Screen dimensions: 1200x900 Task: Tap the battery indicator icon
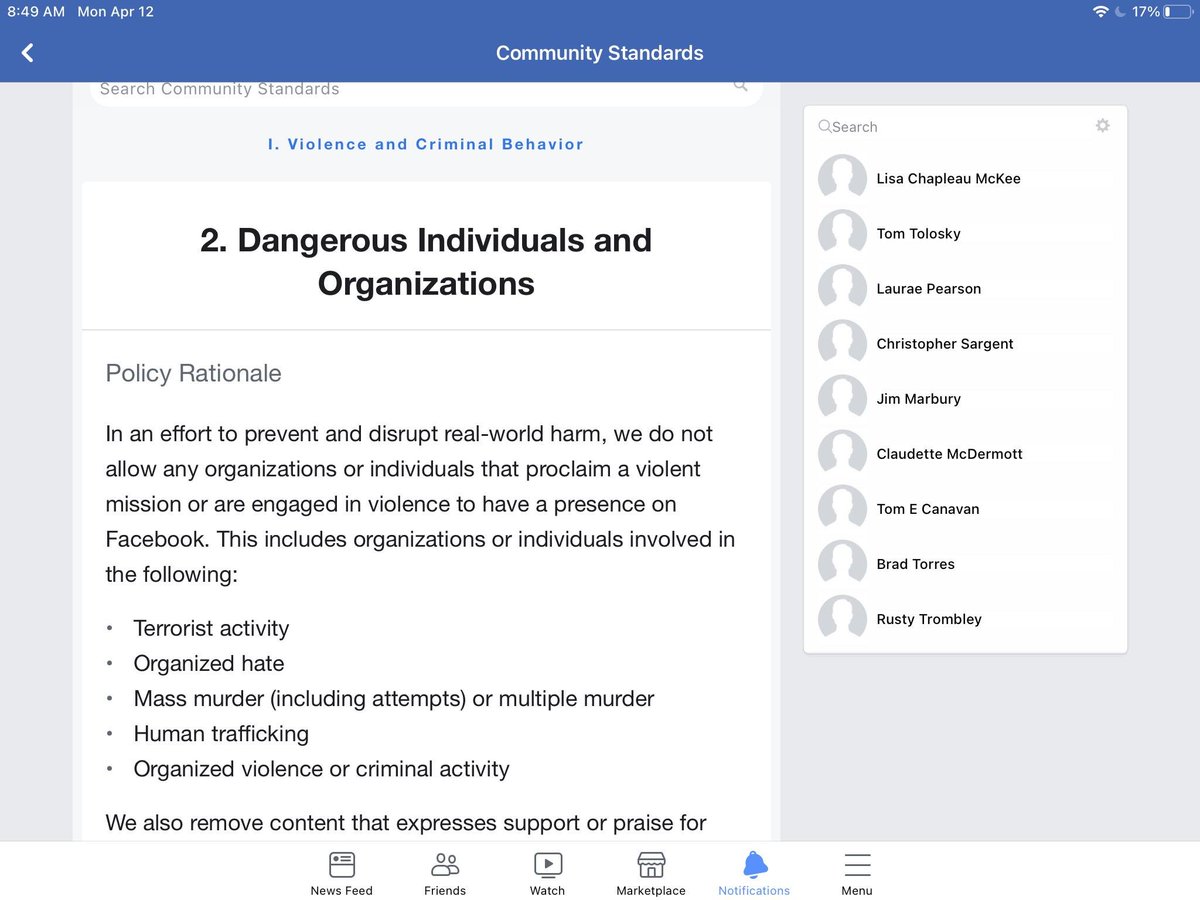(1178, 12)
